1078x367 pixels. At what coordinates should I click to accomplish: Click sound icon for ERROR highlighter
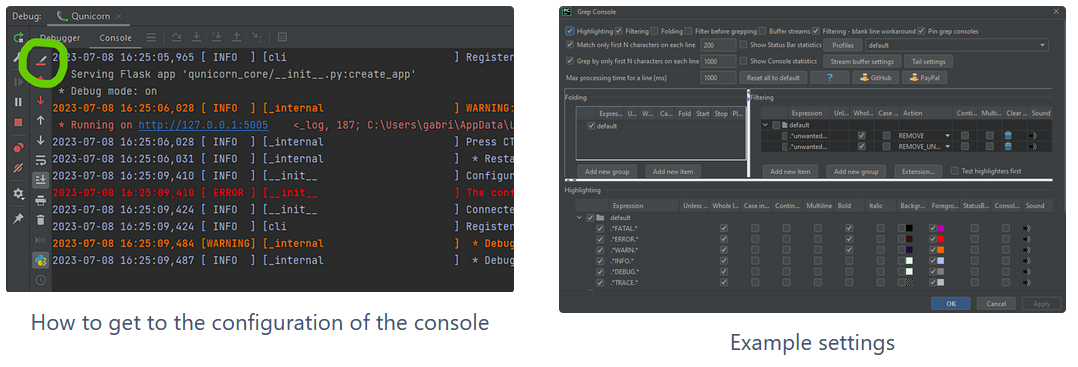pos(1027,239)
